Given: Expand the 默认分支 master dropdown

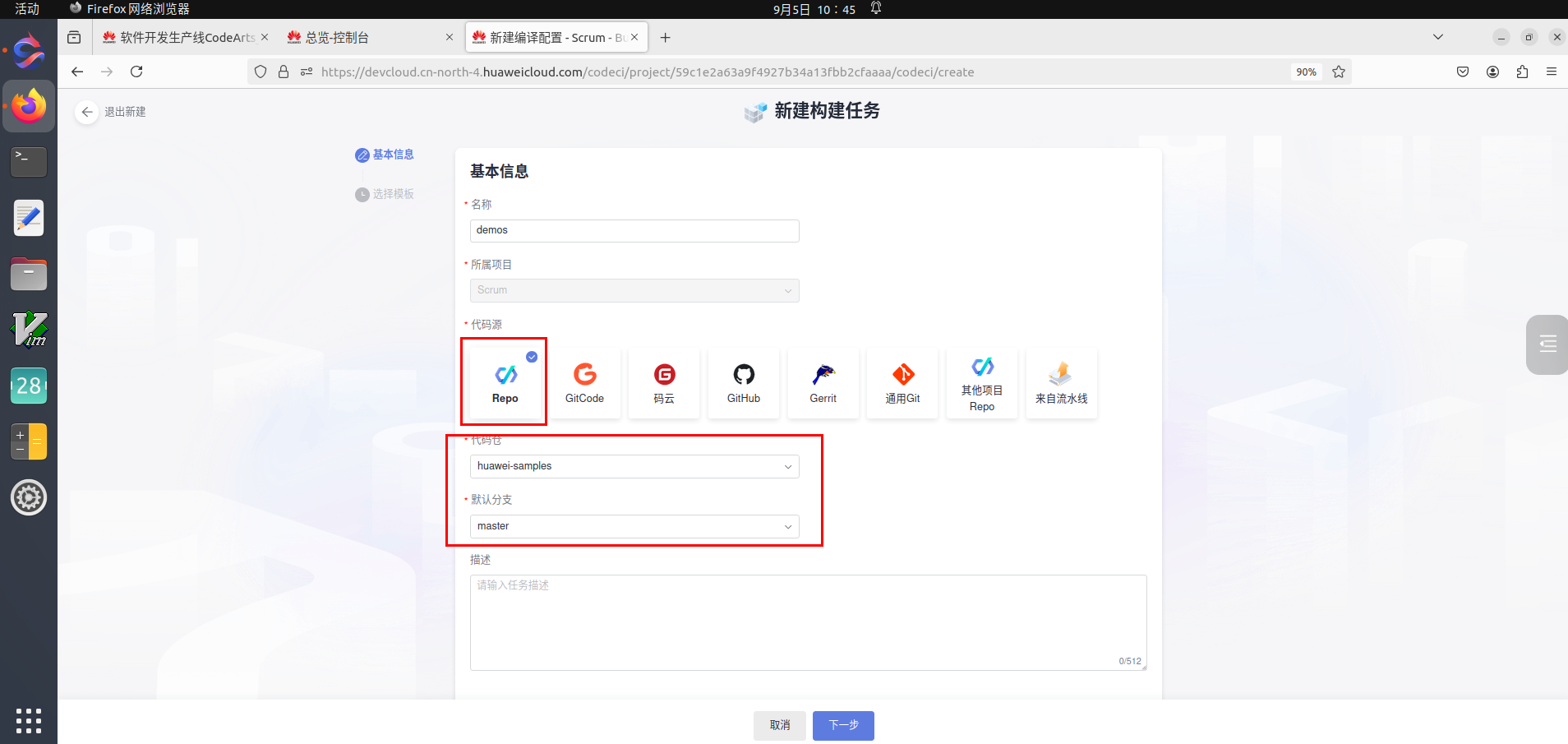Looking at the screenshot, I should 634,526.
